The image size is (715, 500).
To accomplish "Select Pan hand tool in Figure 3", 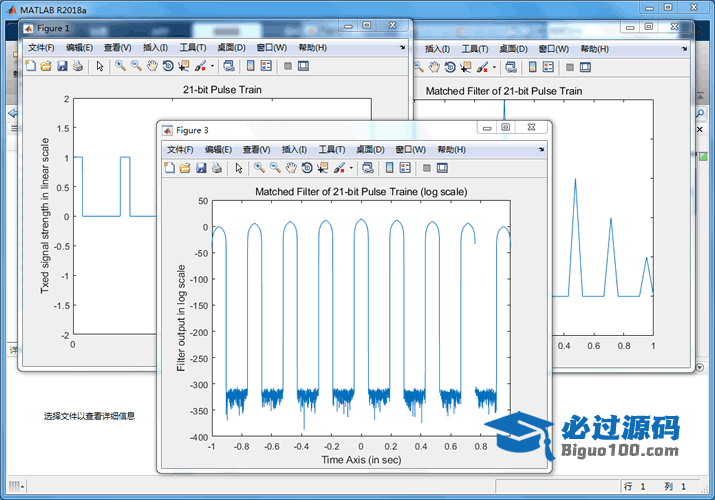I will tap(291, 168).
